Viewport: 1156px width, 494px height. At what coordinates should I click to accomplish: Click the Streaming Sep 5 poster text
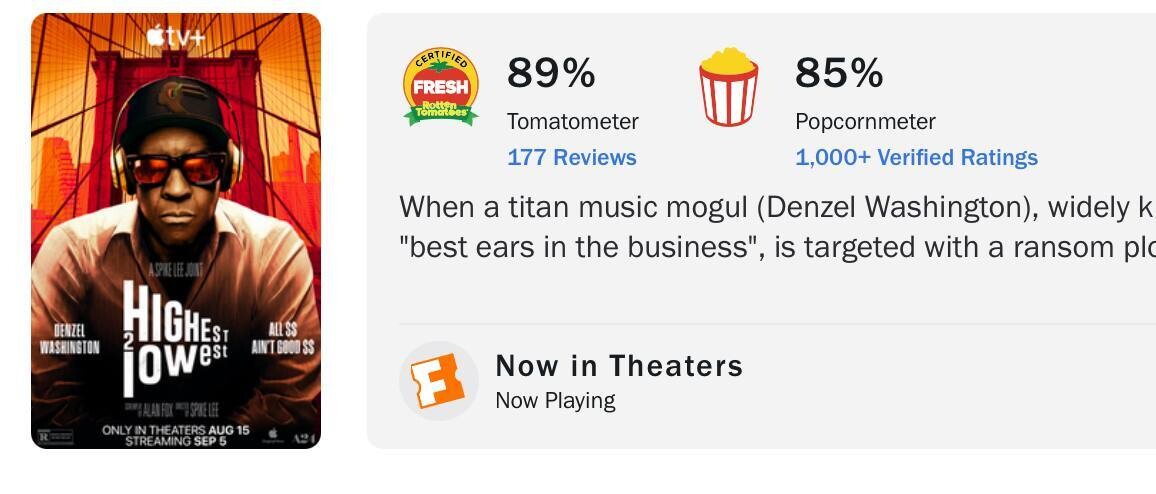[175, 441]
